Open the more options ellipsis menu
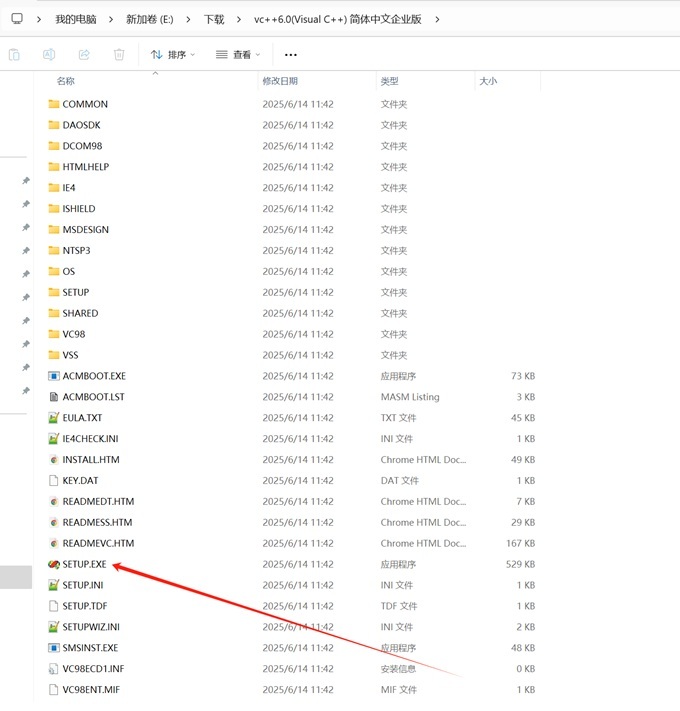The height and width of the screenshot is (711, 680). pos(291,55)
